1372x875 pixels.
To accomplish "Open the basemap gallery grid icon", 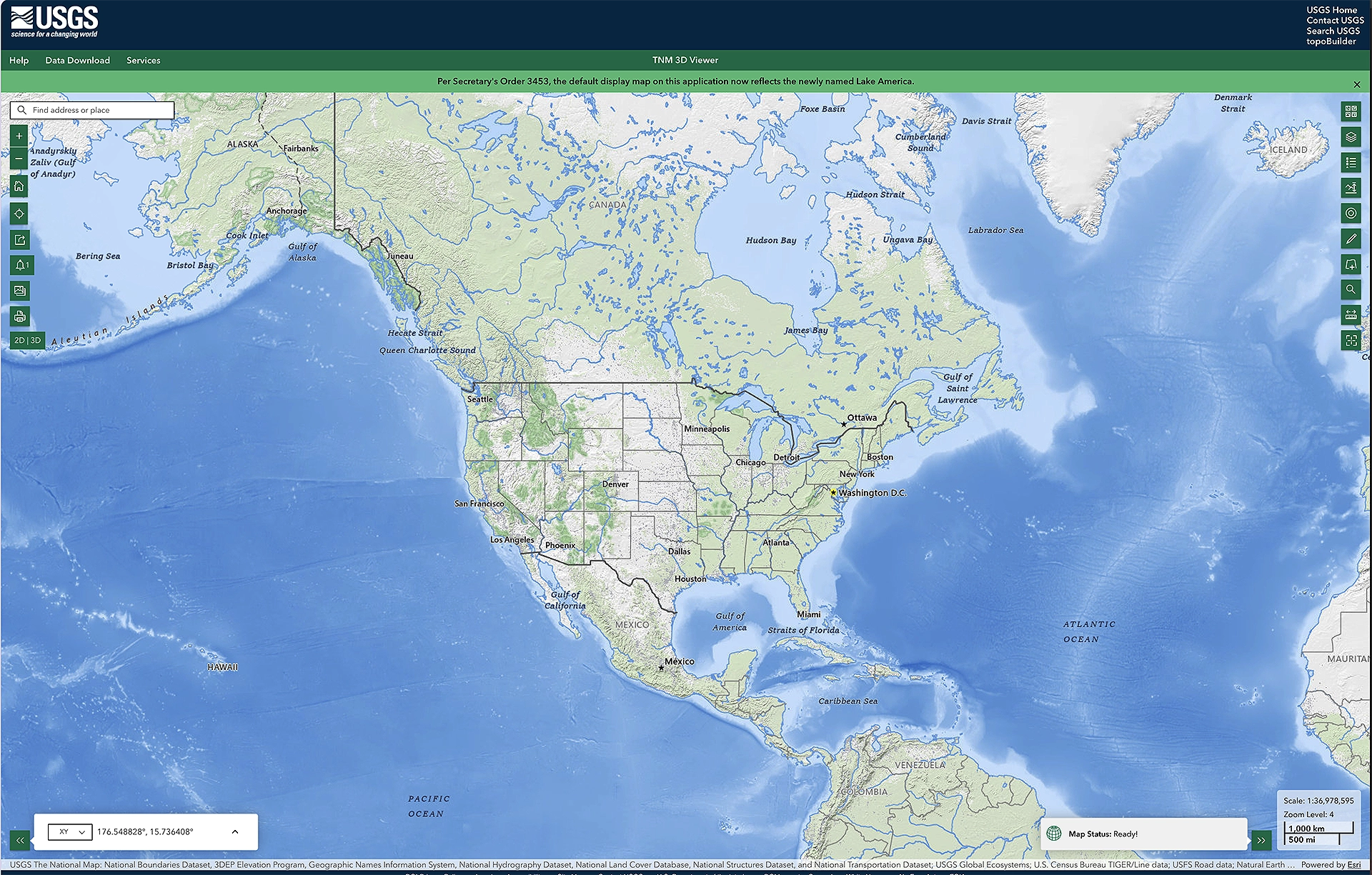I will click(1351, 111).
